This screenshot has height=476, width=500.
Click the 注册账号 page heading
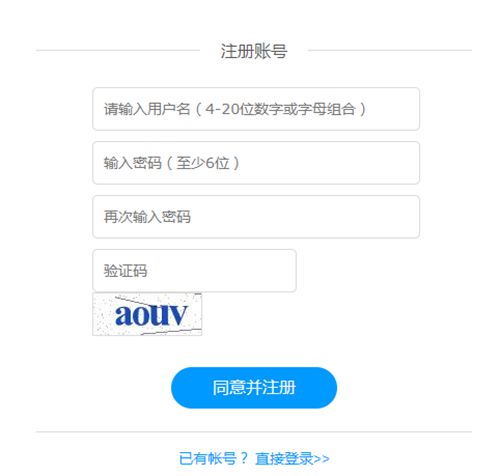[254, 51]
